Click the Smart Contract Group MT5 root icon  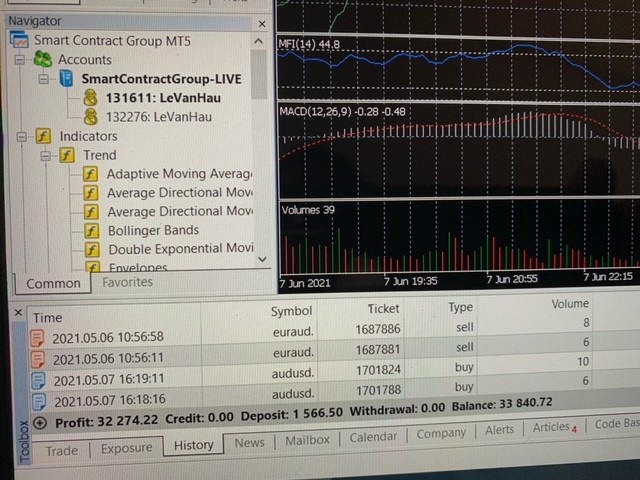19,40
